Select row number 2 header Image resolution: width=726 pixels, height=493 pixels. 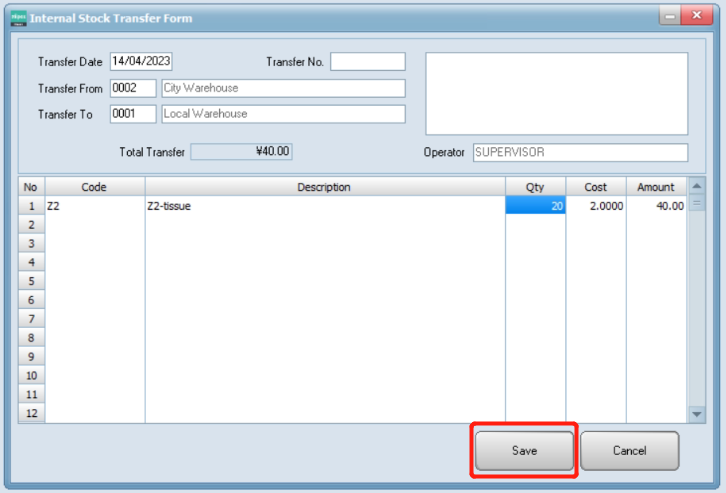[x=30, y=225]
